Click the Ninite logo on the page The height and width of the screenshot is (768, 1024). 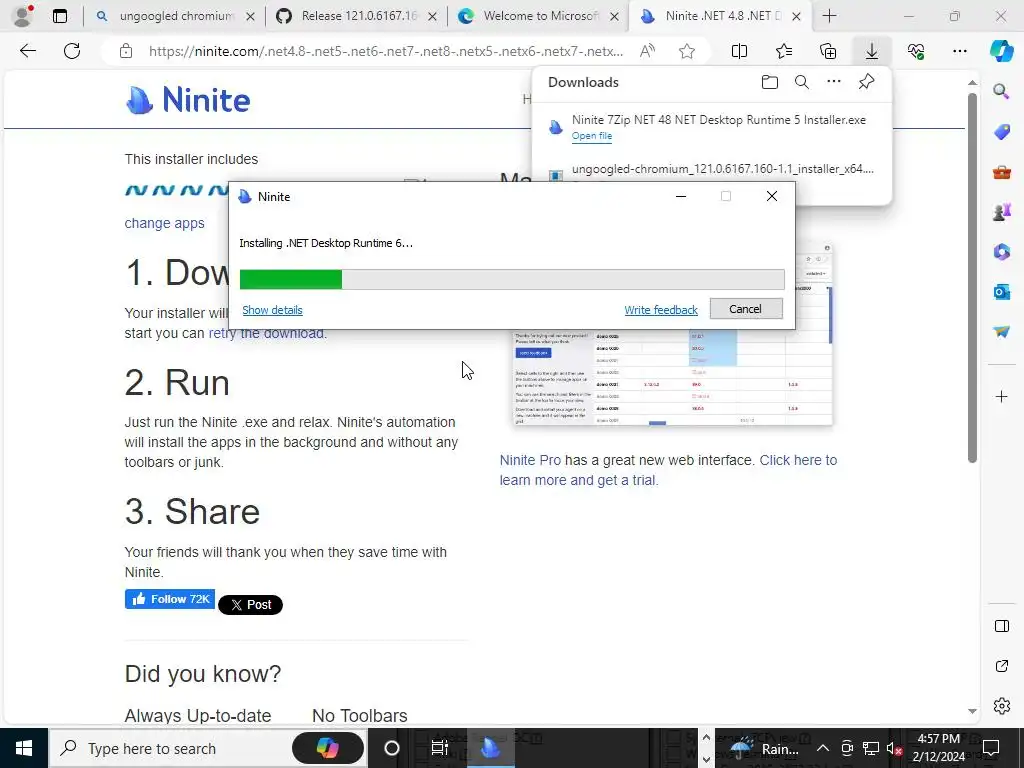187,100
